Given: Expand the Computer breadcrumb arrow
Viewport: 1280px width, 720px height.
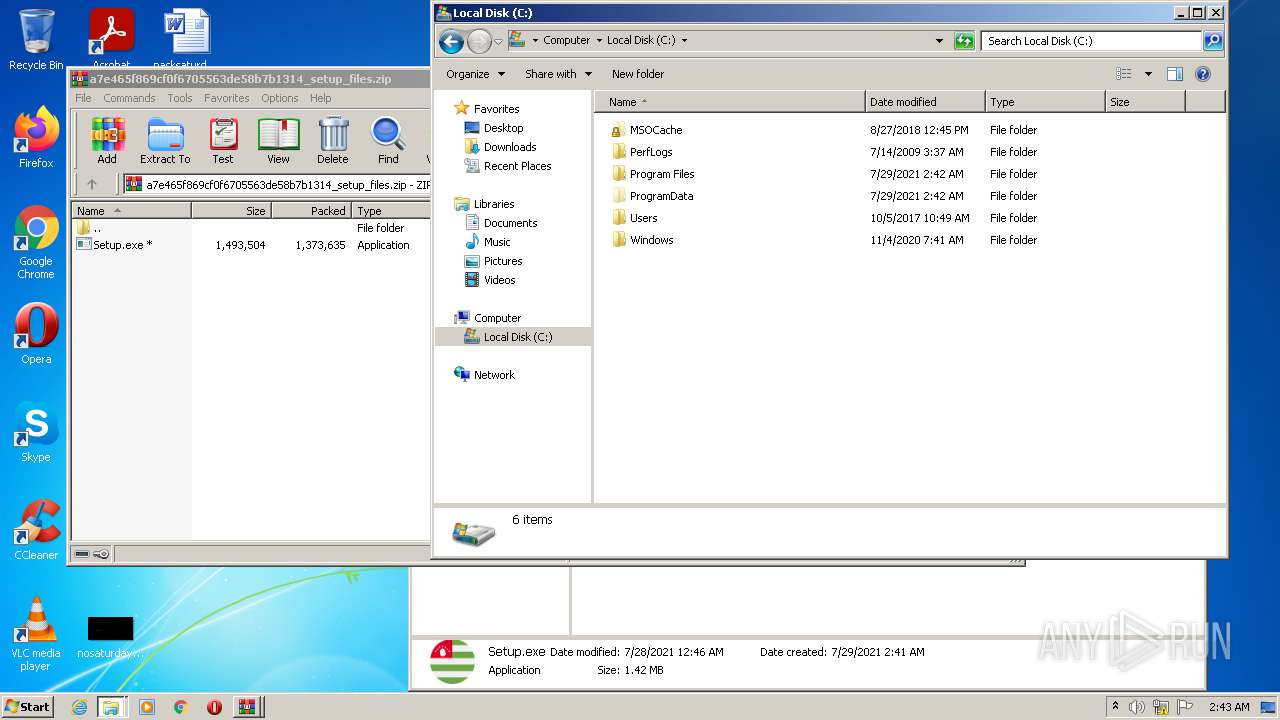Looking at the screenshot, I should pyautogui.click(x=599, y=41).
